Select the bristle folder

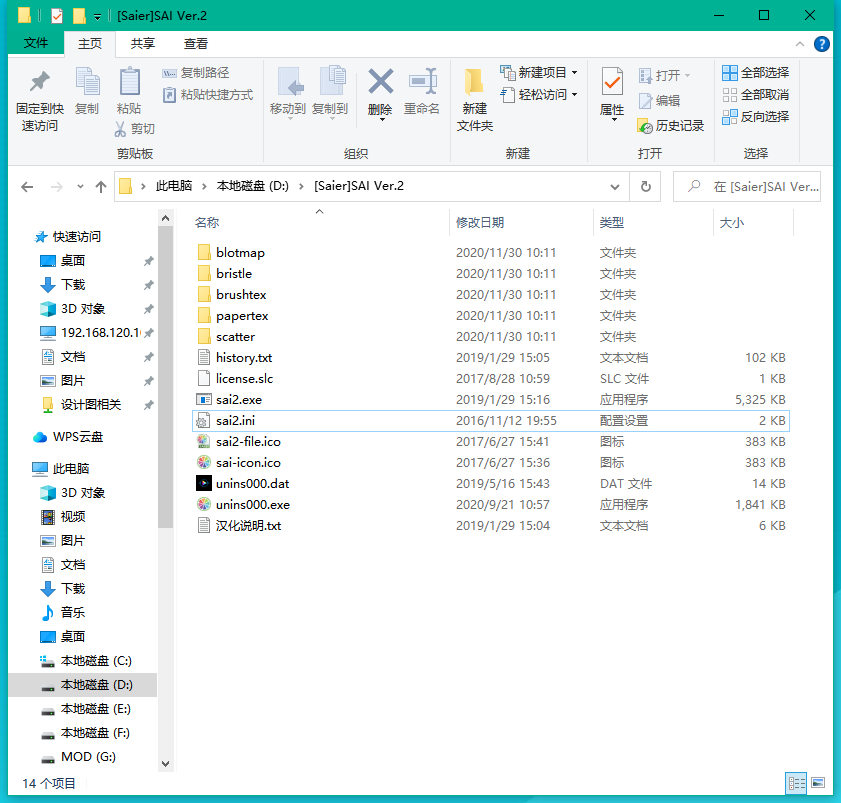[x=234, y=274]
